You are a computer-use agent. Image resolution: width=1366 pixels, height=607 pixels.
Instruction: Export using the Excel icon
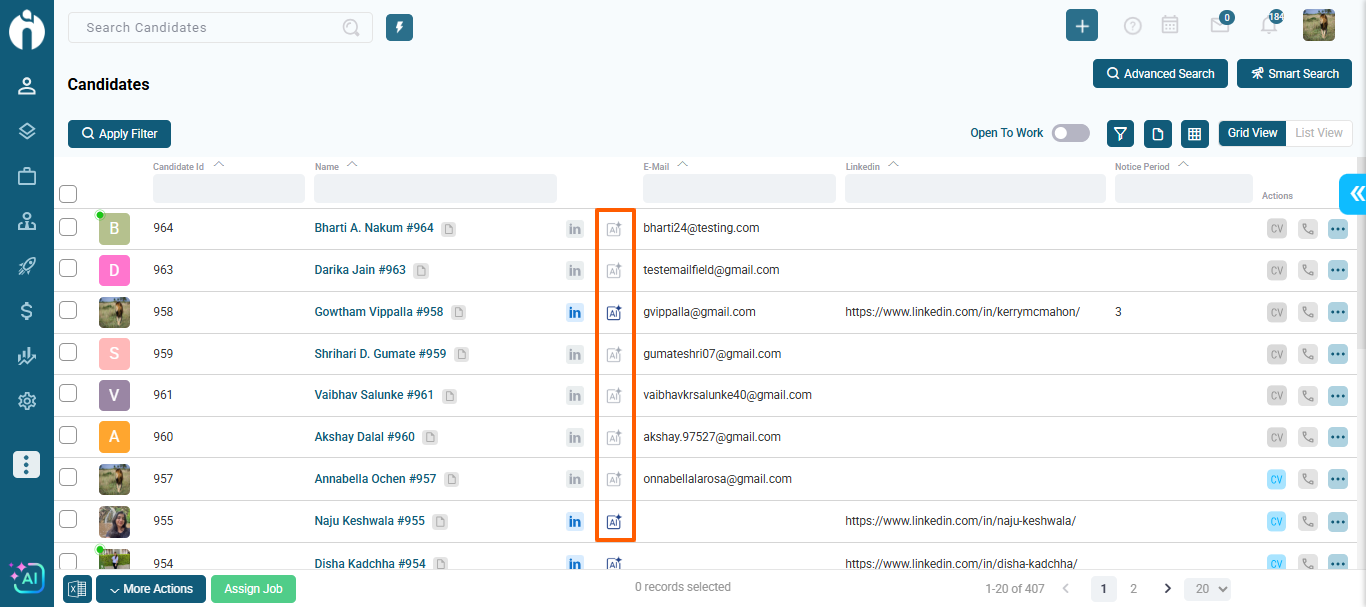pyautogui.click(x=77, y=589)
